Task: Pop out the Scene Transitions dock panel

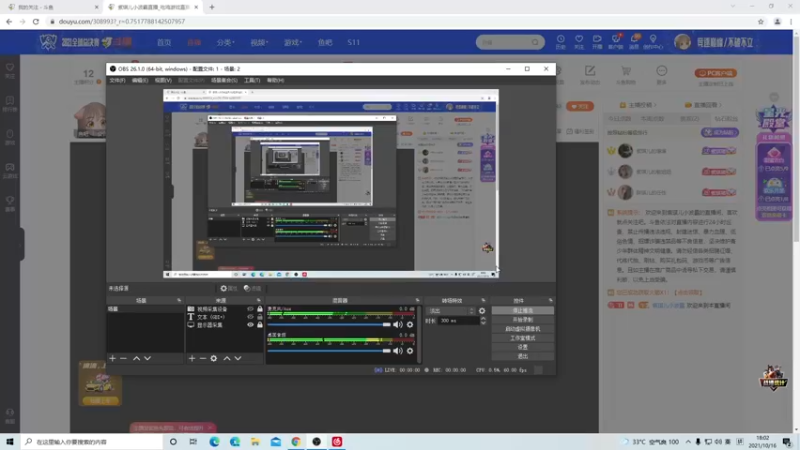Action: [483, 301]
